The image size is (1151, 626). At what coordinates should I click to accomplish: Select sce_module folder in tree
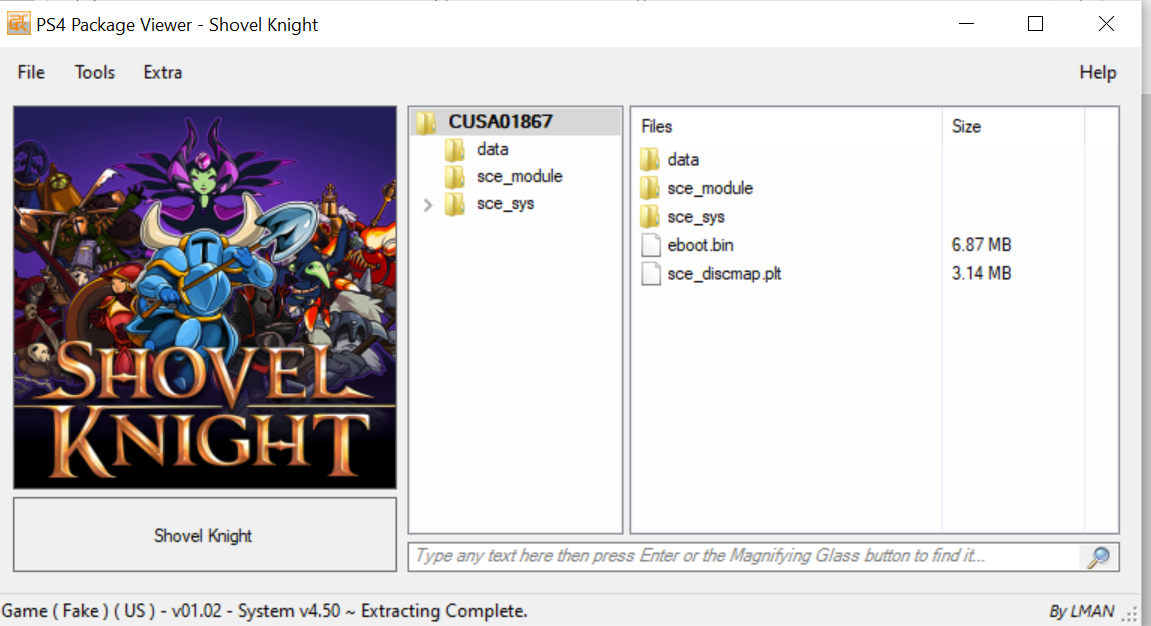520,176
